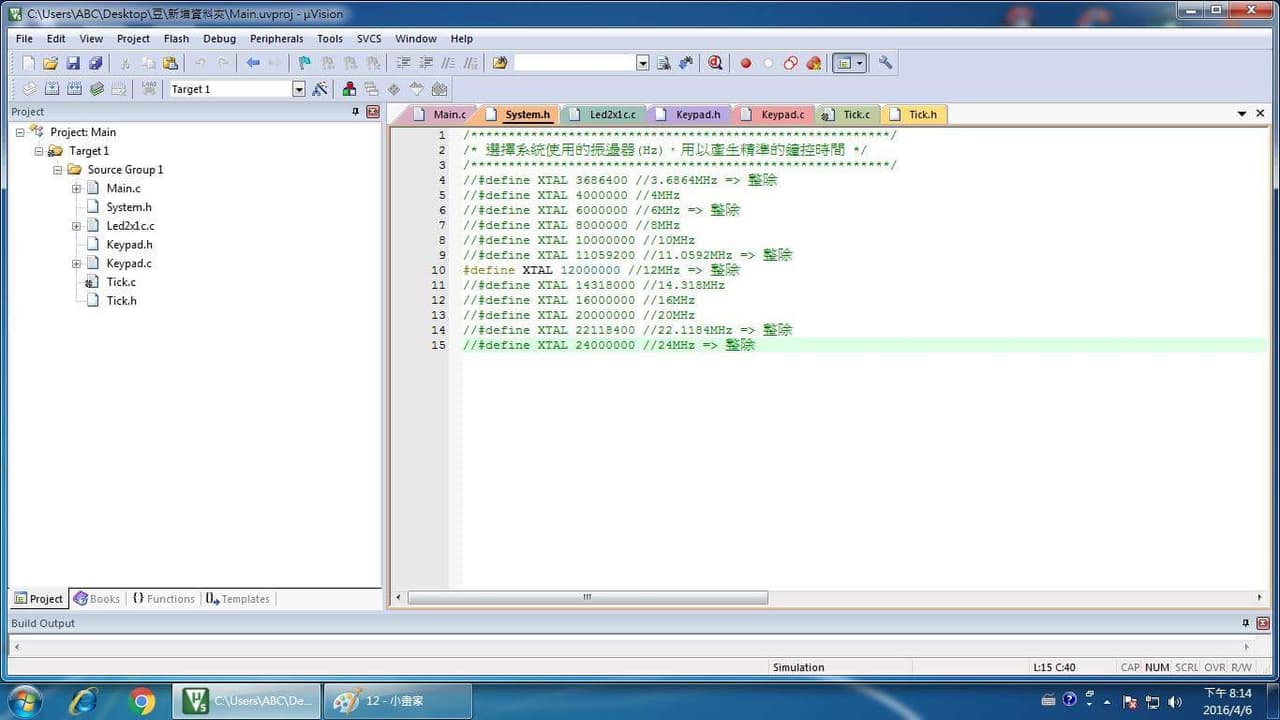Click the editor horizontal scrollbar thumb
This screenshot has height=720, width=1280.
[x=587, y=597]
